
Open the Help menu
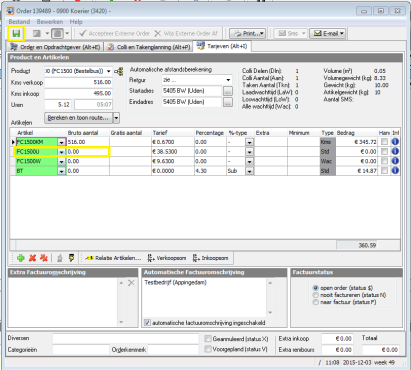click(x=76, y=22)
